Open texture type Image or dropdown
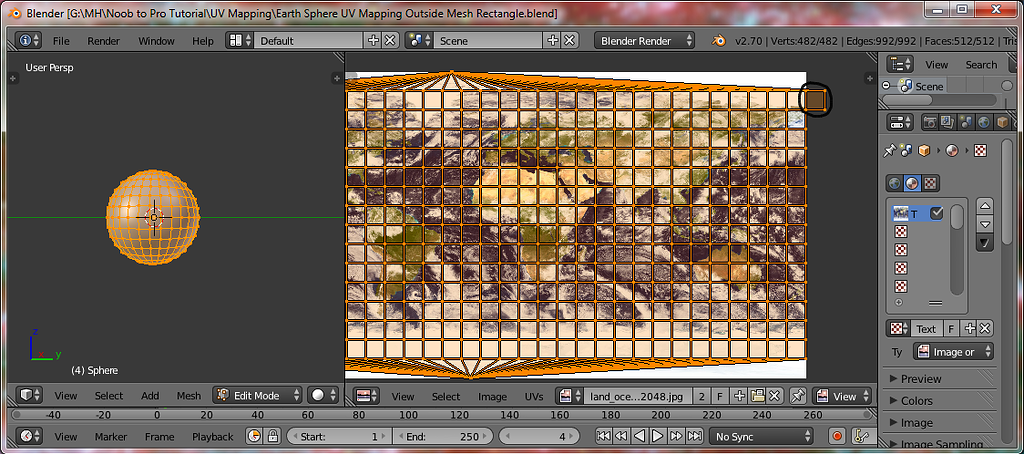Viewport: 1024px width, 454px height. coord(953,351)
